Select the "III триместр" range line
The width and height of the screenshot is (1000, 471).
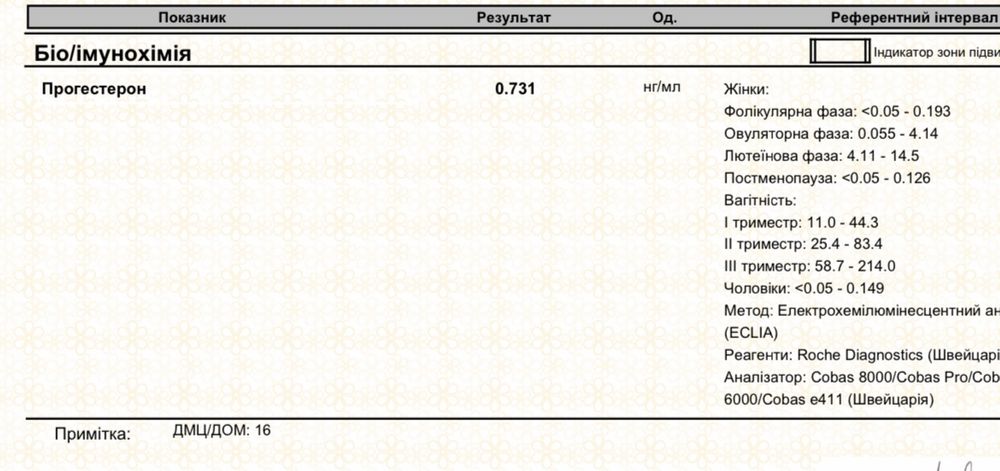[809, 266]
